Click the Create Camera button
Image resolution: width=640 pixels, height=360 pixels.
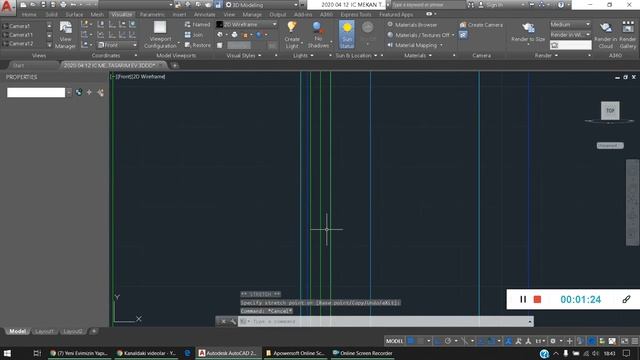point(482,24)
